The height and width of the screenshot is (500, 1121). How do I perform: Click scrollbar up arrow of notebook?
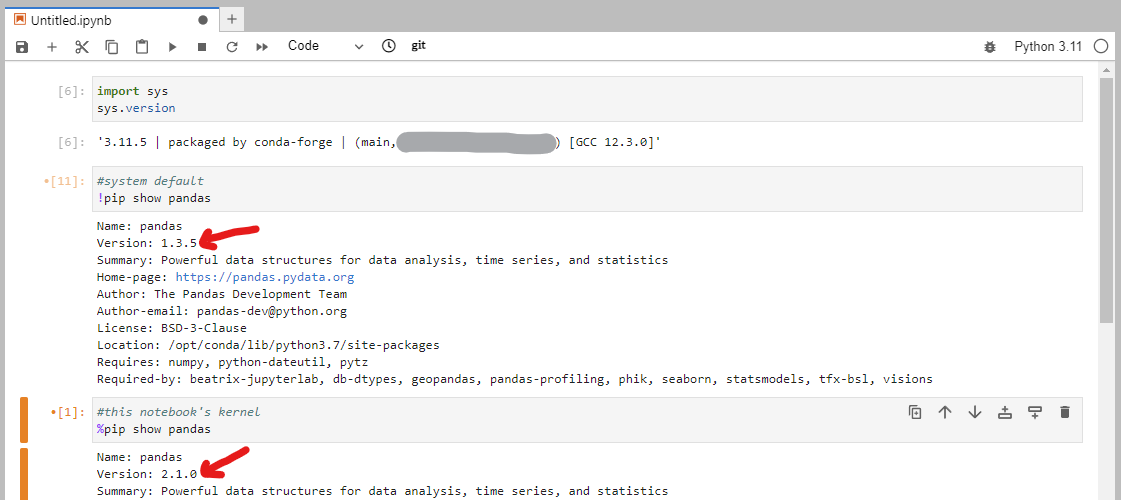coord(1106,71)
